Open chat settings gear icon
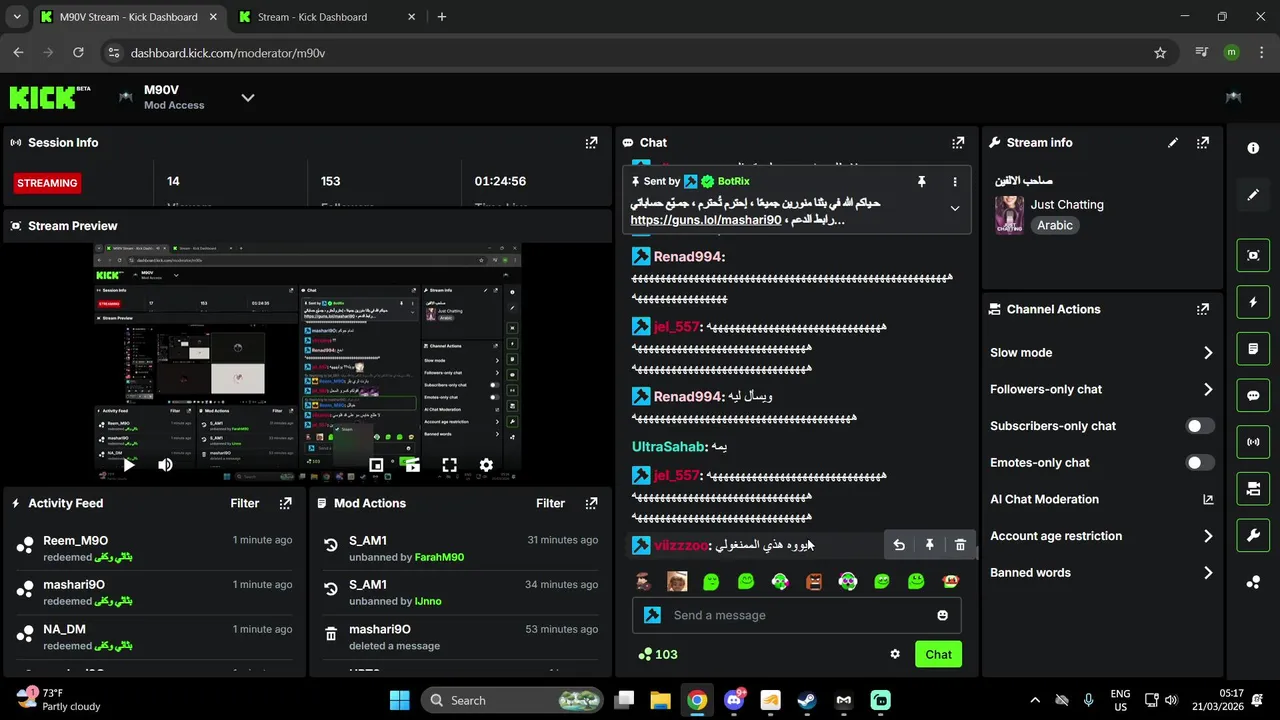The width and height of the screenshot is (1280, 720). coord(895,654)
